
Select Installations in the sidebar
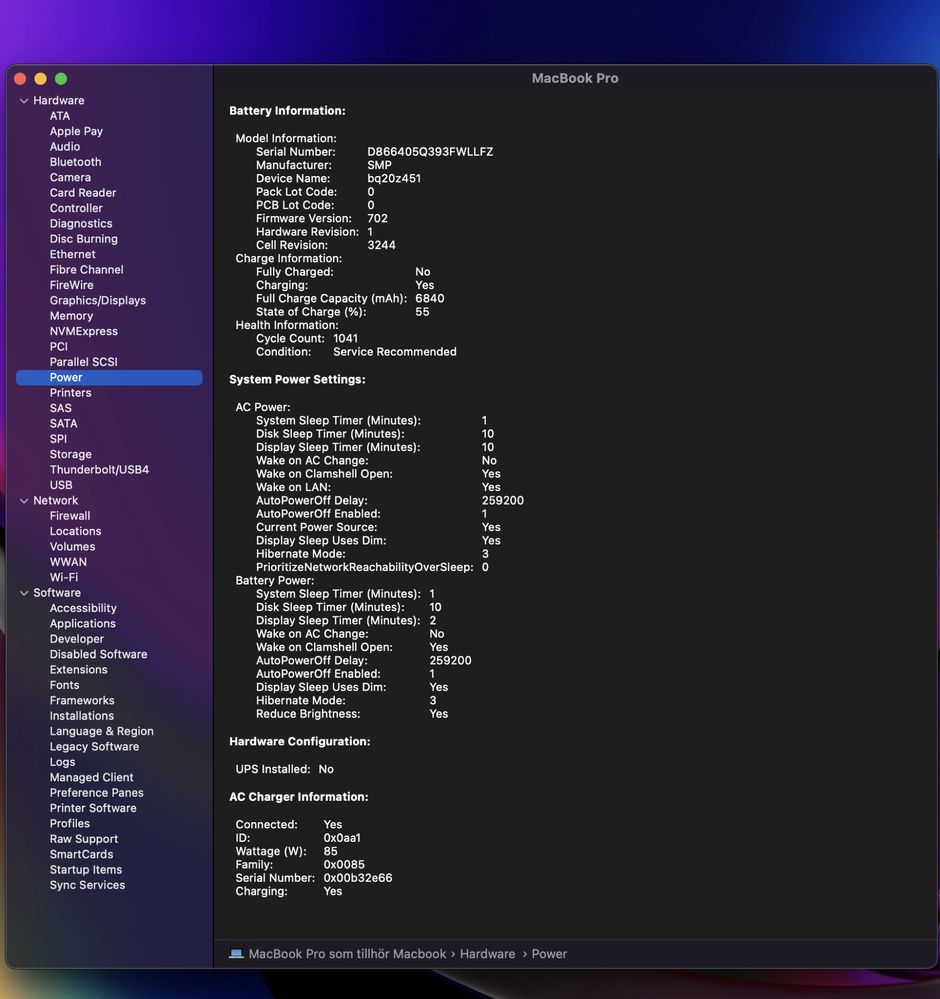point(82,716)
